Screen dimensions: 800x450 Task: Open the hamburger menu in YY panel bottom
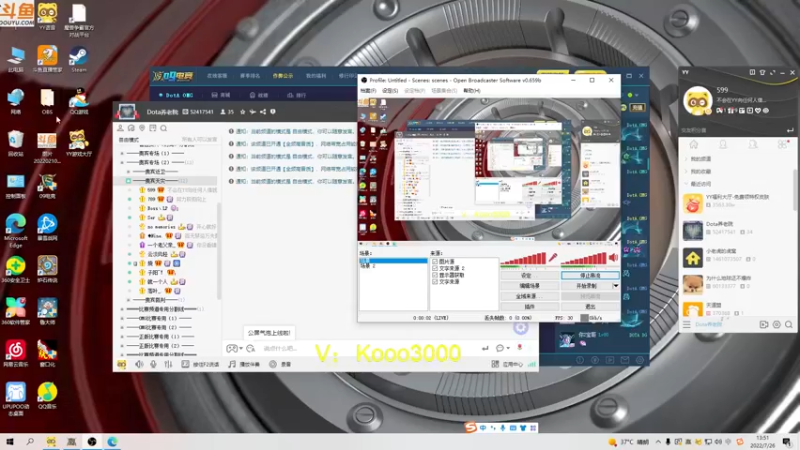[687, 324]
